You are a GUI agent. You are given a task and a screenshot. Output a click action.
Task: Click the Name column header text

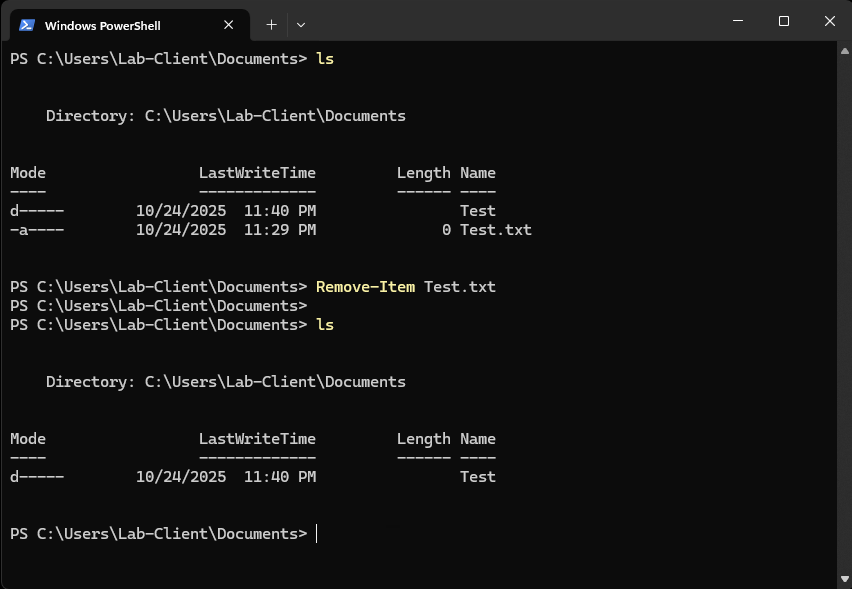pos(477,172)
